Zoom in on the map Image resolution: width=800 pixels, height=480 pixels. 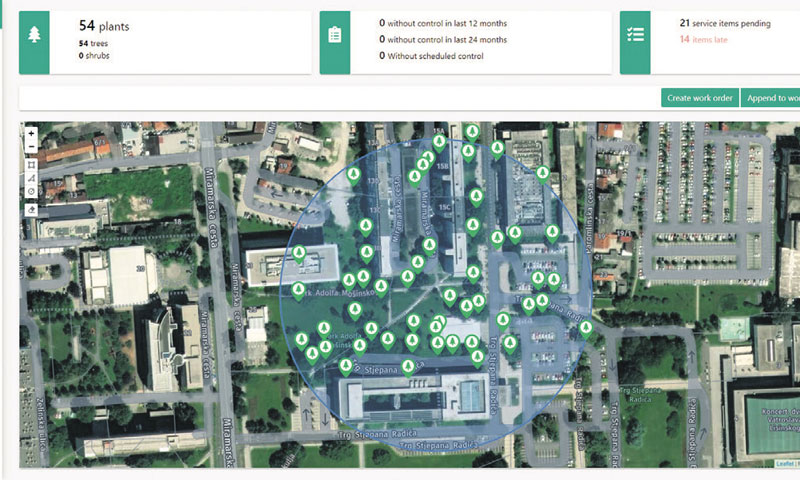(32, 133)
